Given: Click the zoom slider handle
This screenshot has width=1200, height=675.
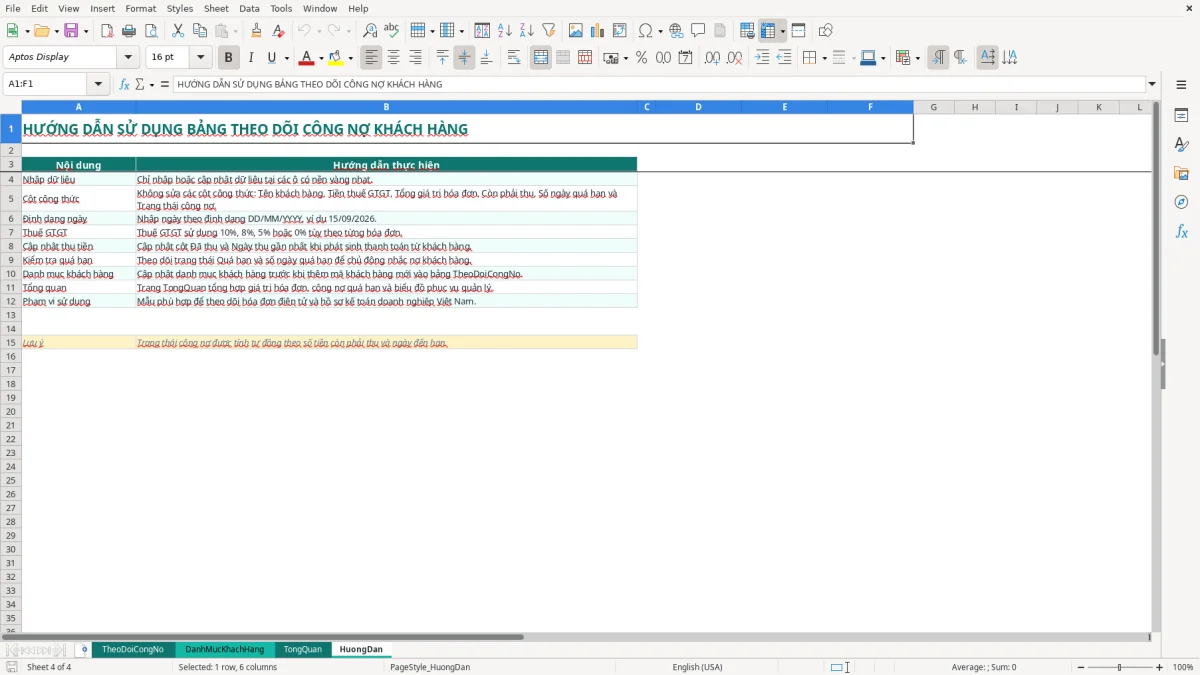Looking at the screenshot, I should pos(1119,667).
